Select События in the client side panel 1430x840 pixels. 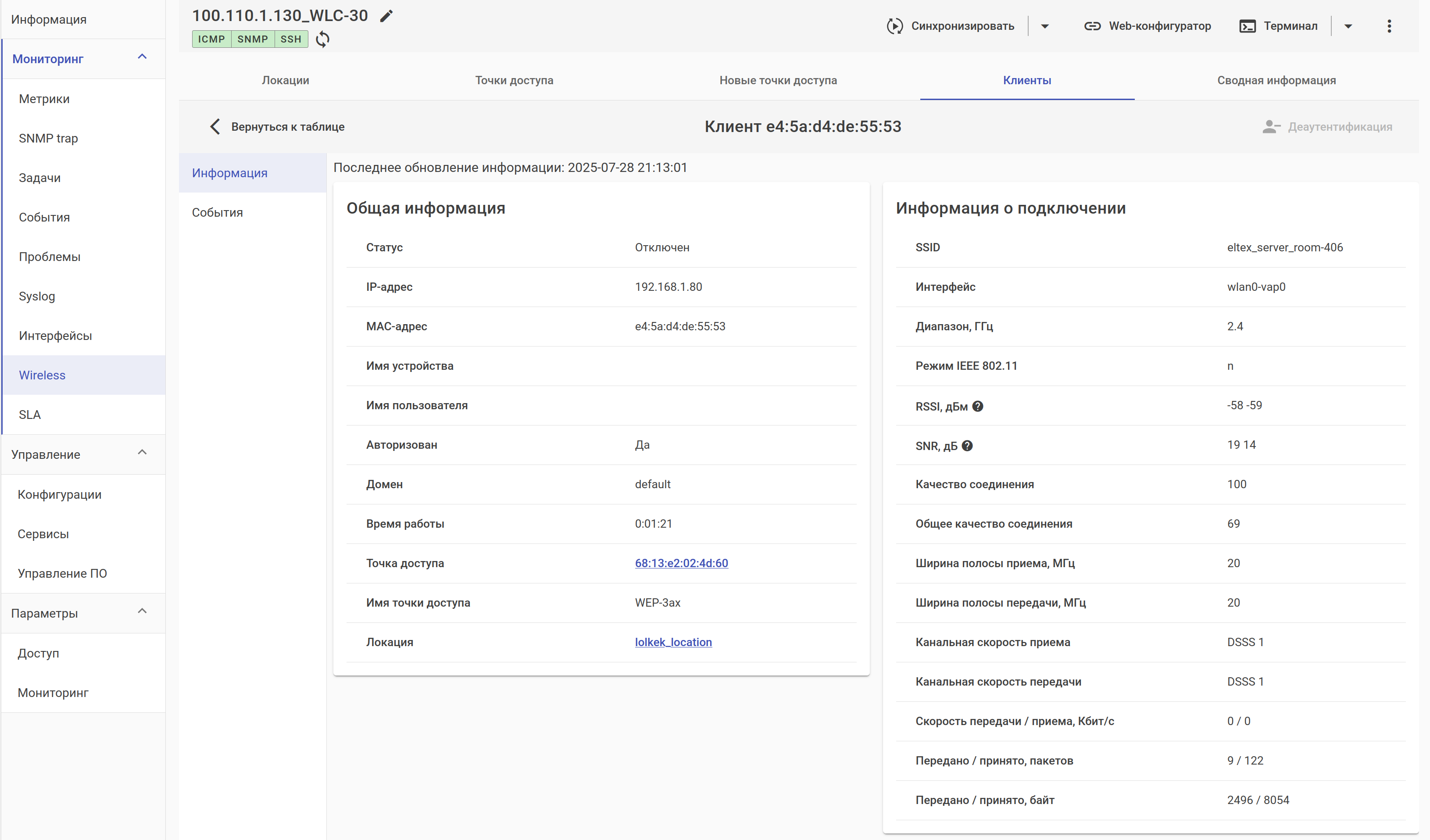(x=217, y=212)
